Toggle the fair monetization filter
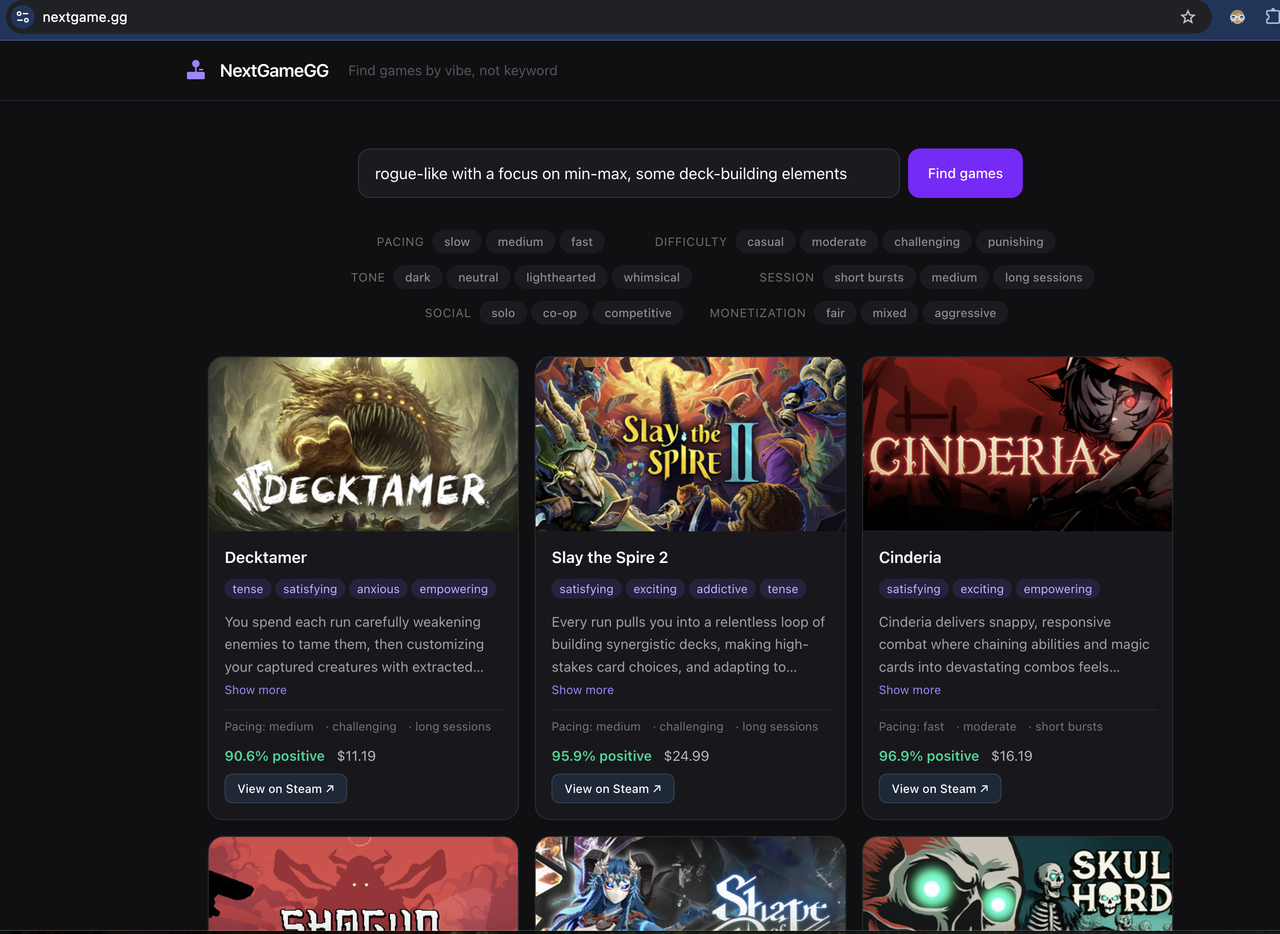 click(x=835, y=313)
